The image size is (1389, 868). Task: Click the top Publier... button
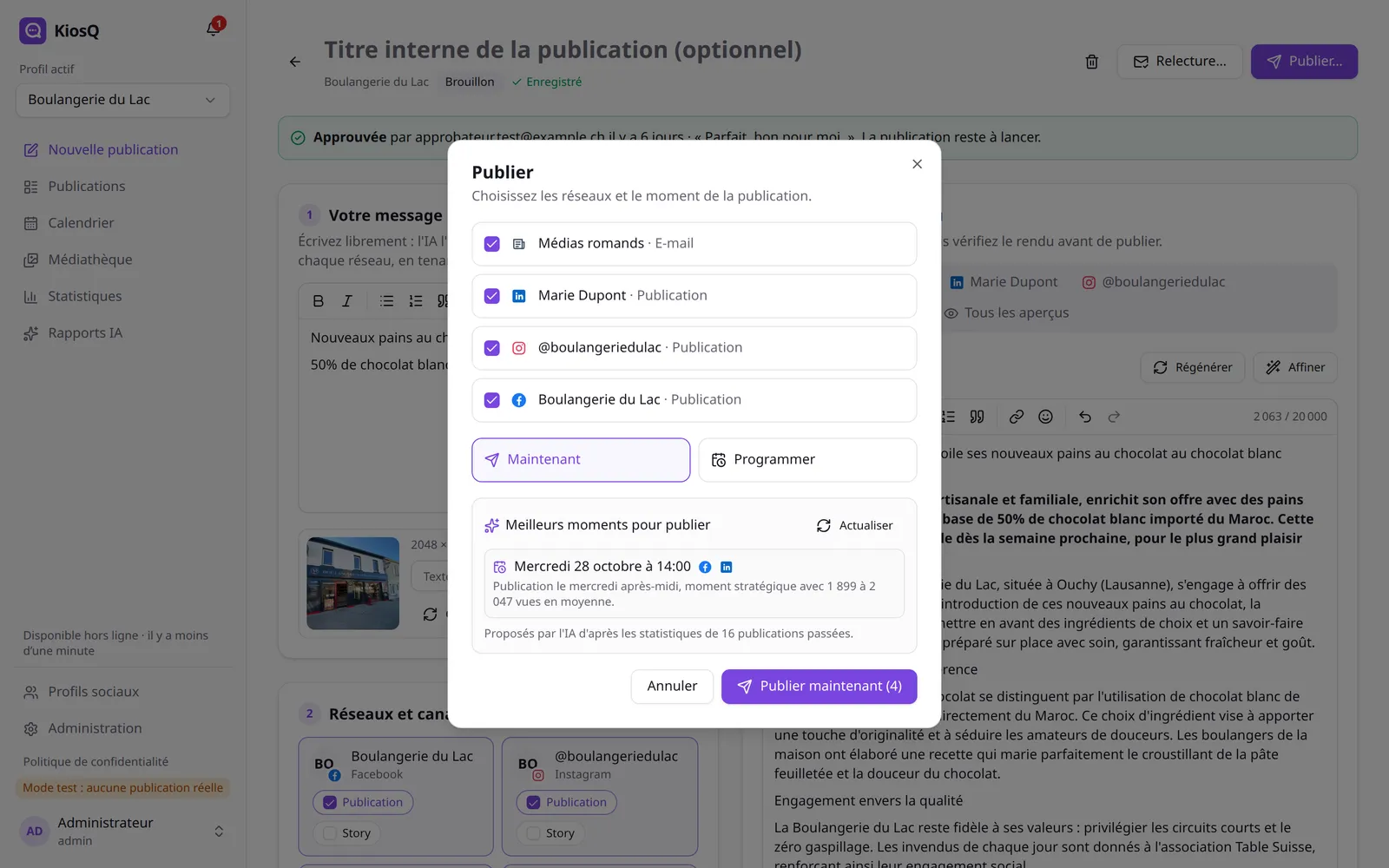(1304, 62)
